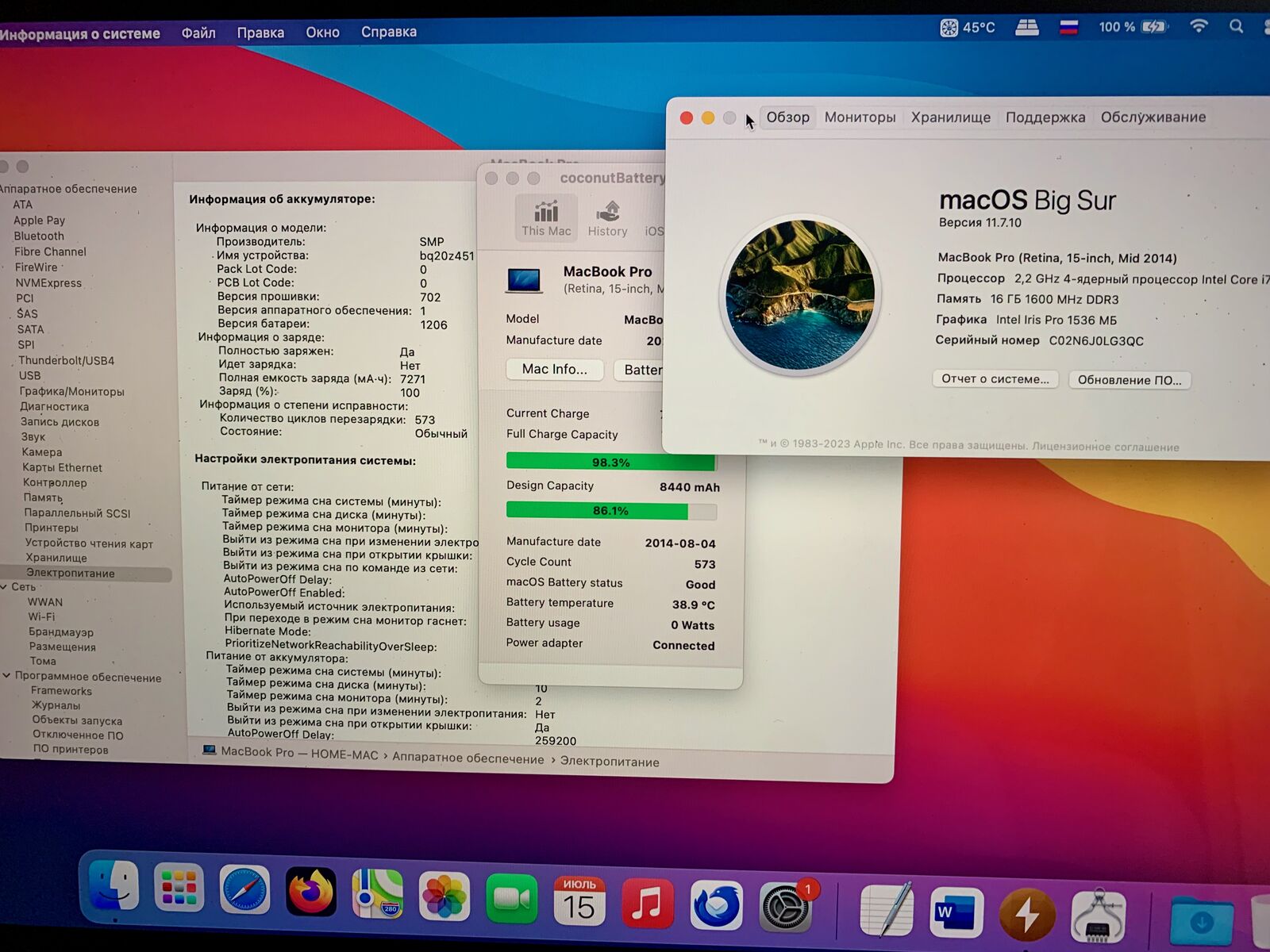Image resolution: width=1270 pixels, height=952 pixels.
Task: Open Finder from the Dock
Action: click(114, 886)
